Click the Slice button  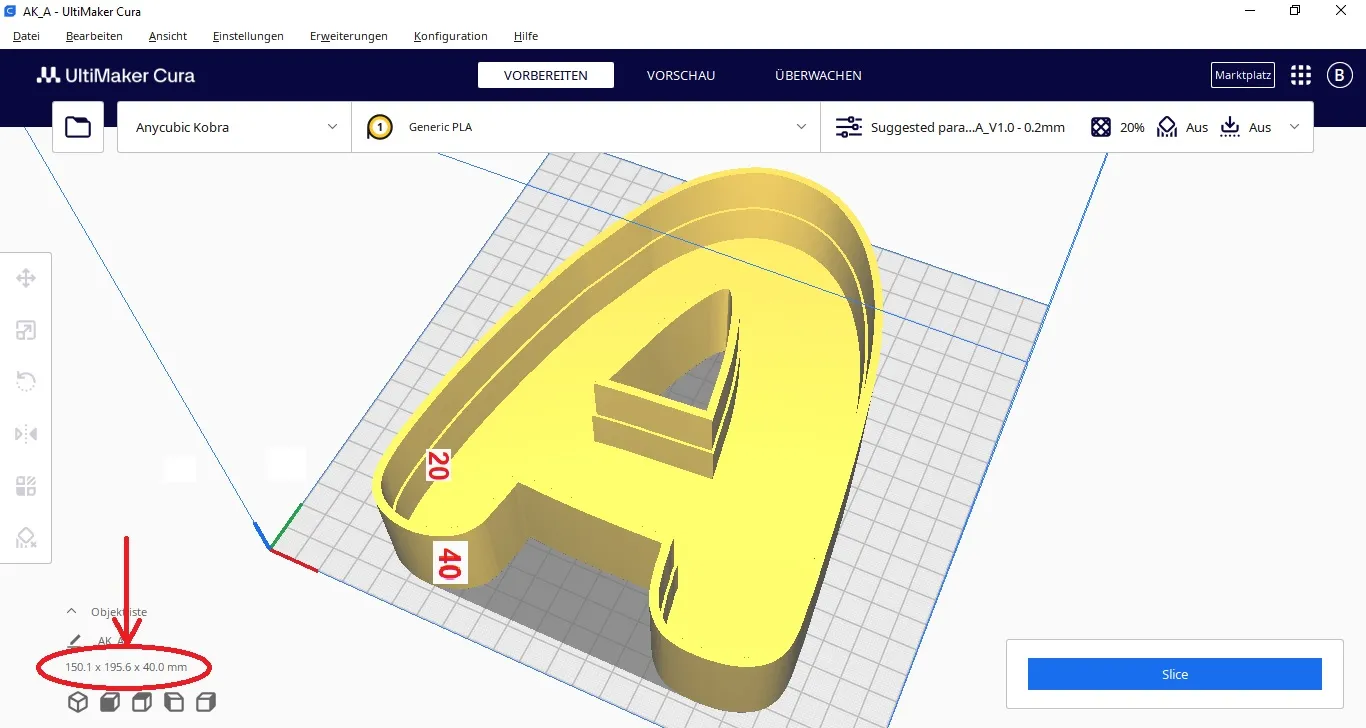point(1175,674)
